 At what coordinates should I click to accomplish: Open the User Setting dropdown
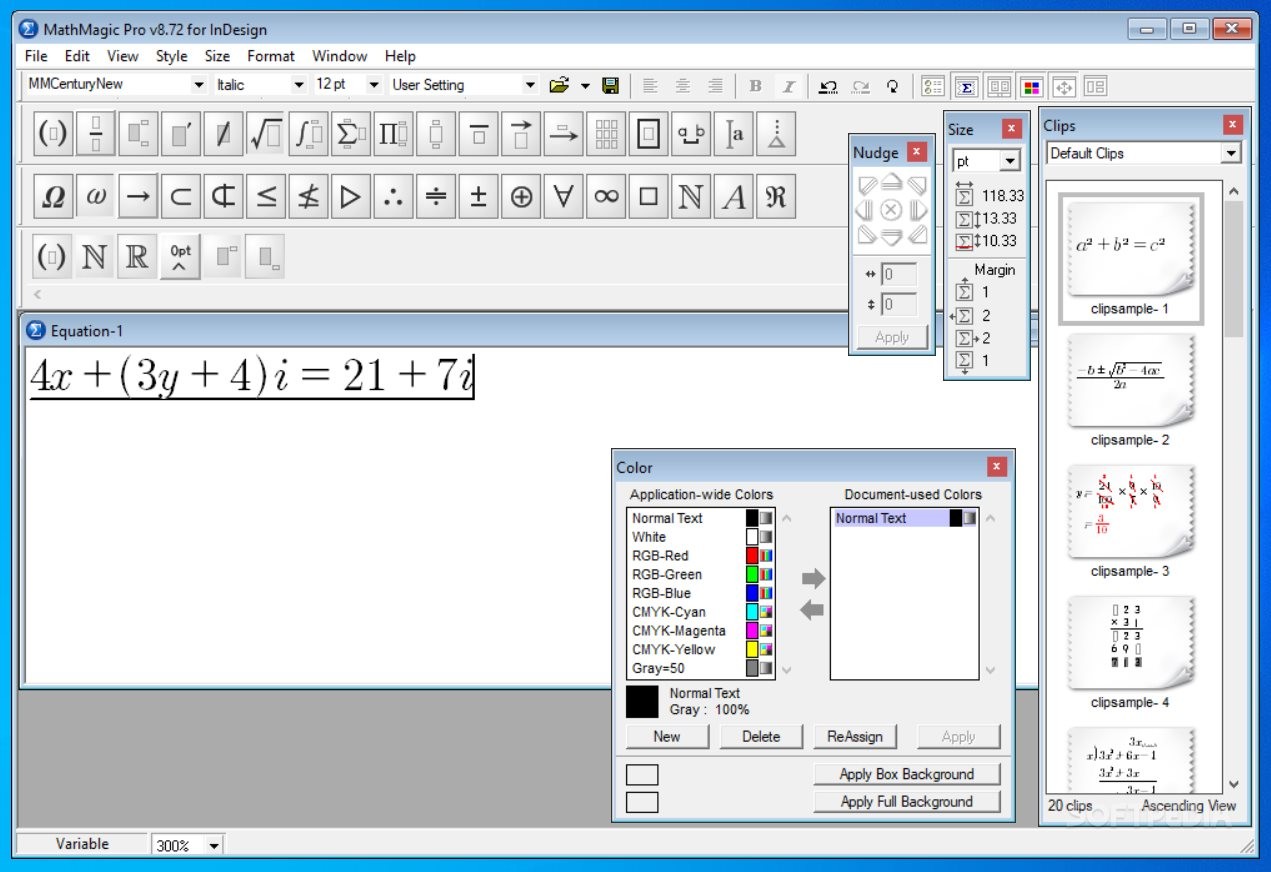[530, 85]
